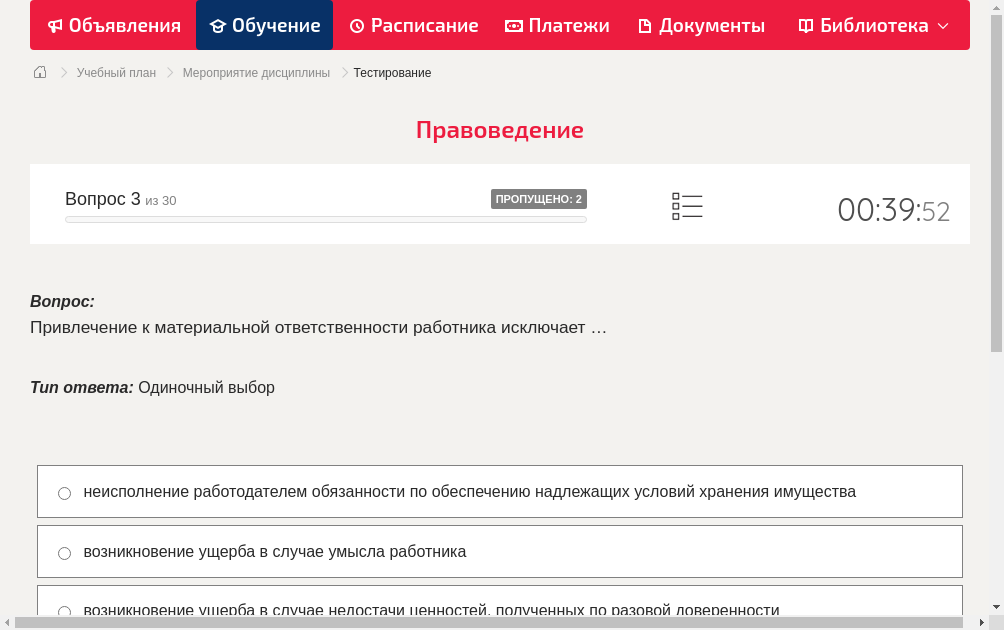Open the Мероприятие дисциплины link
Image resolution: width=1004 pixels, height=630 pixels.
click(x=258, y=72)
